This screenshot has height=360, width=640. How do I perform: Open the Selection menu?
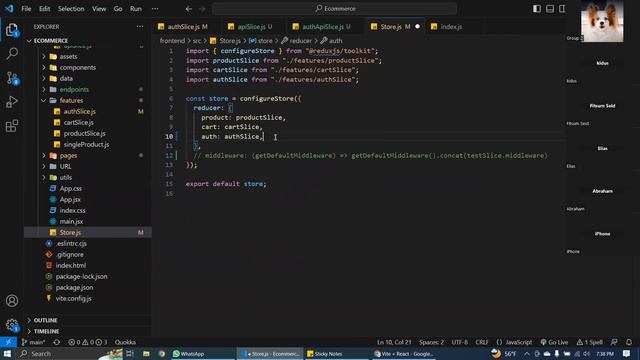click(x=71, y=9)
